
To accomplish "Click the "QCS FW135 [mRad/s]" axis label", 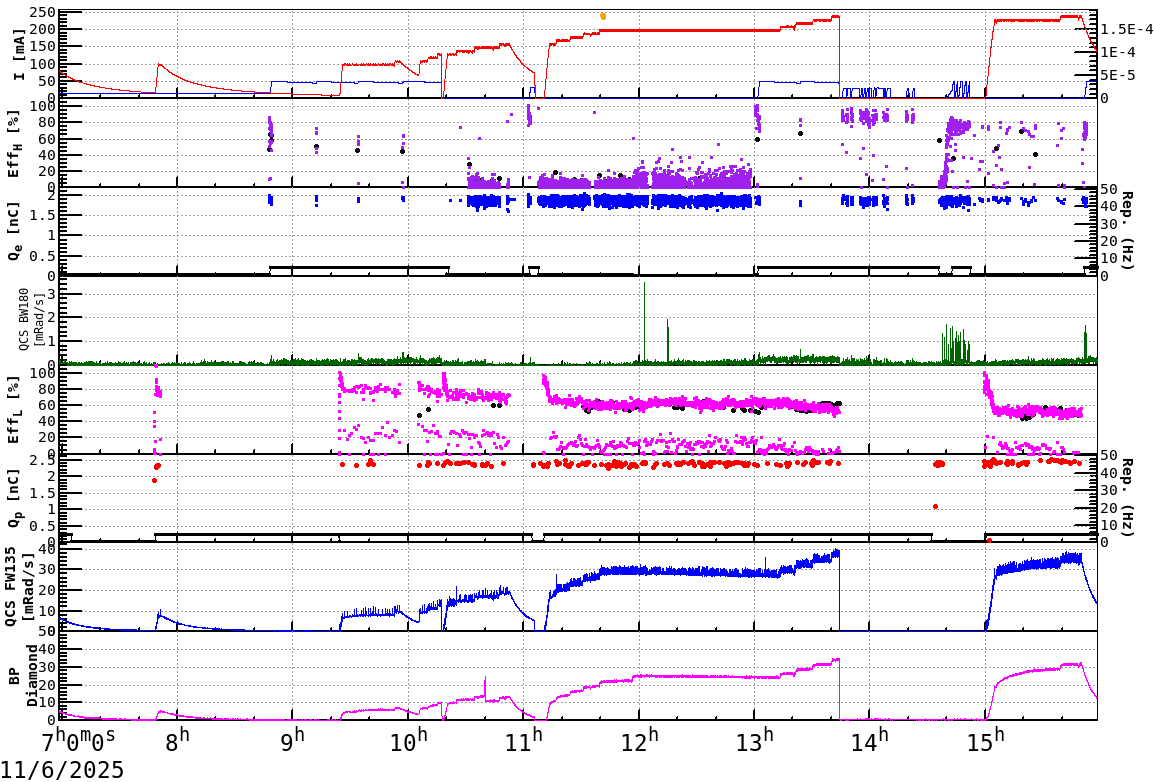I will pyautogui.click(x=18, y=586).
